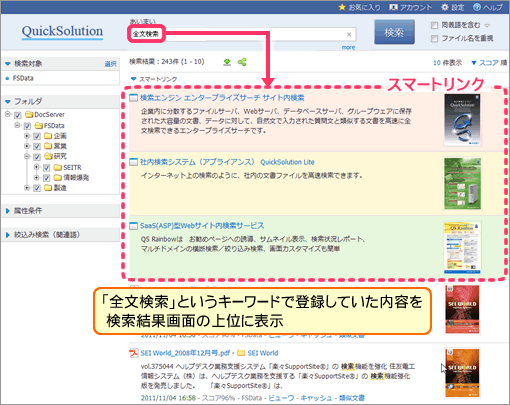Viewport: 510px width, 405px height.
Task: Uncheck the SEITR folder checkbox
Action: (47, 168)
